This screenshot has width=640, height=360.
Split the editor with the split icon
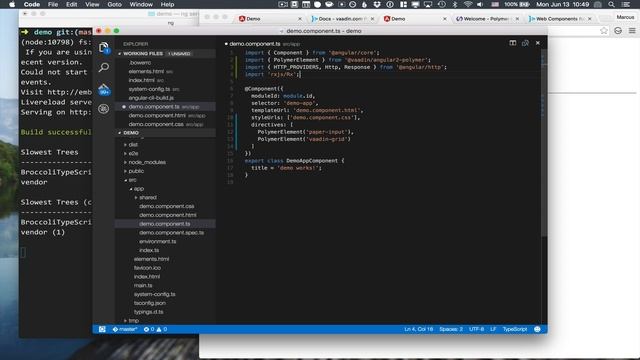[513, 43]
